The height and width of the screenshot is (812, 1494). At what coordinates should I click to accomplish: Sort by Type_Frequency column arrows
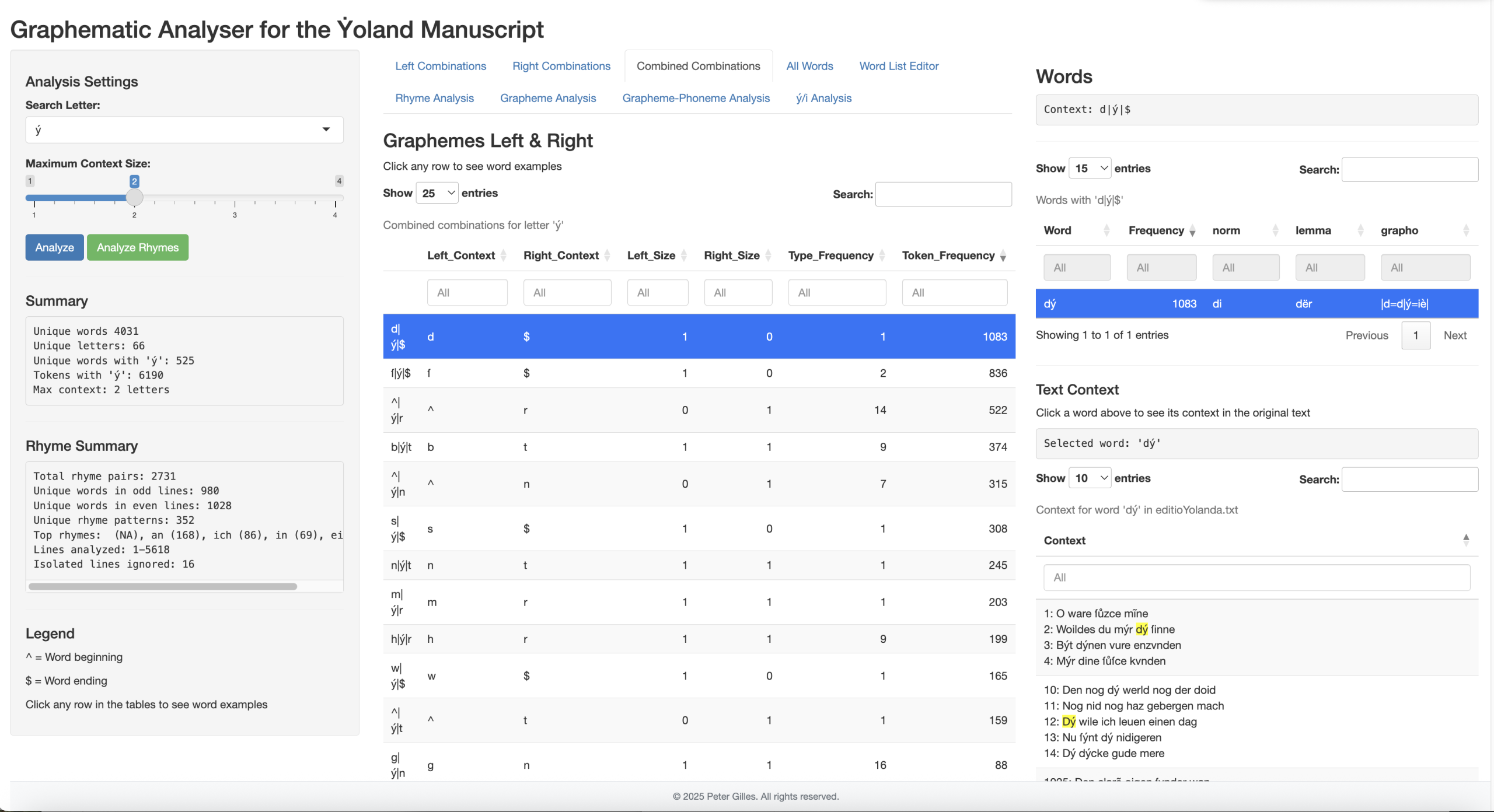(882, 256)
